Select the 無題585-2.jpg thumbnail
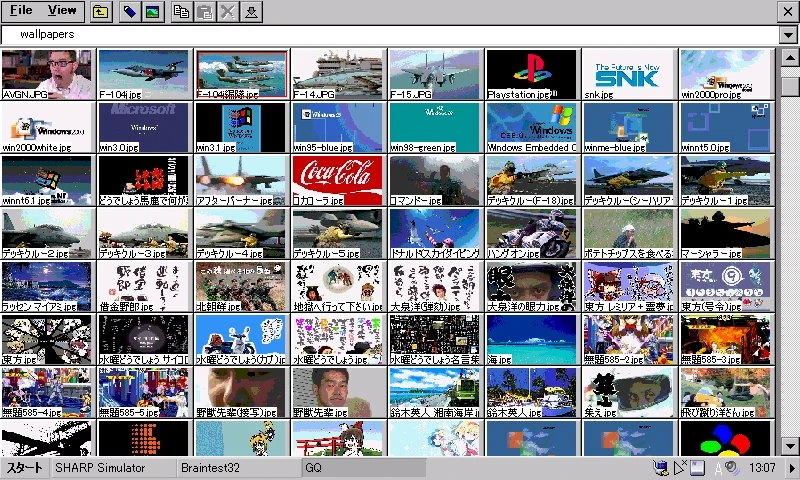 click(630, 340)
